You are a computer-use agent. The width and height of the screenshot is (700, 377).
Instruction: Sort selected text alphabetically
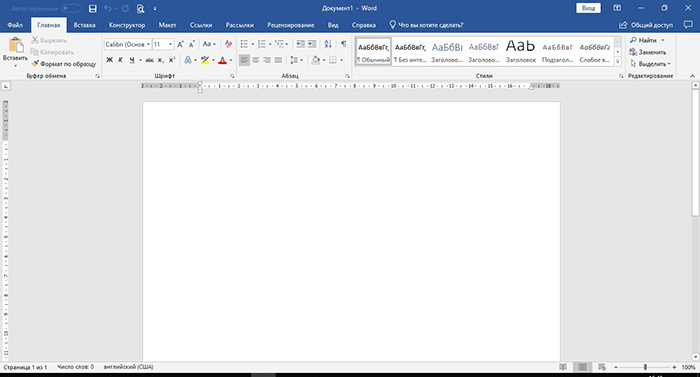[x=328, y=44]
